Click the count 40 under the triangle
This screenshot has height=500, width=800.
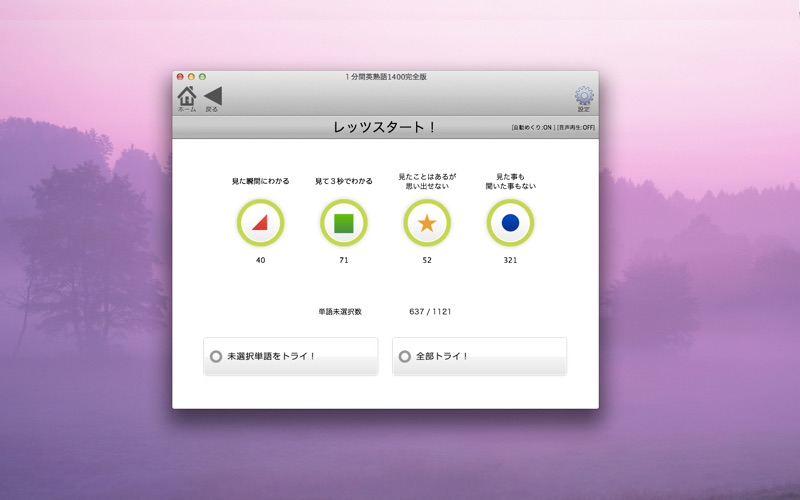(260, 260)
